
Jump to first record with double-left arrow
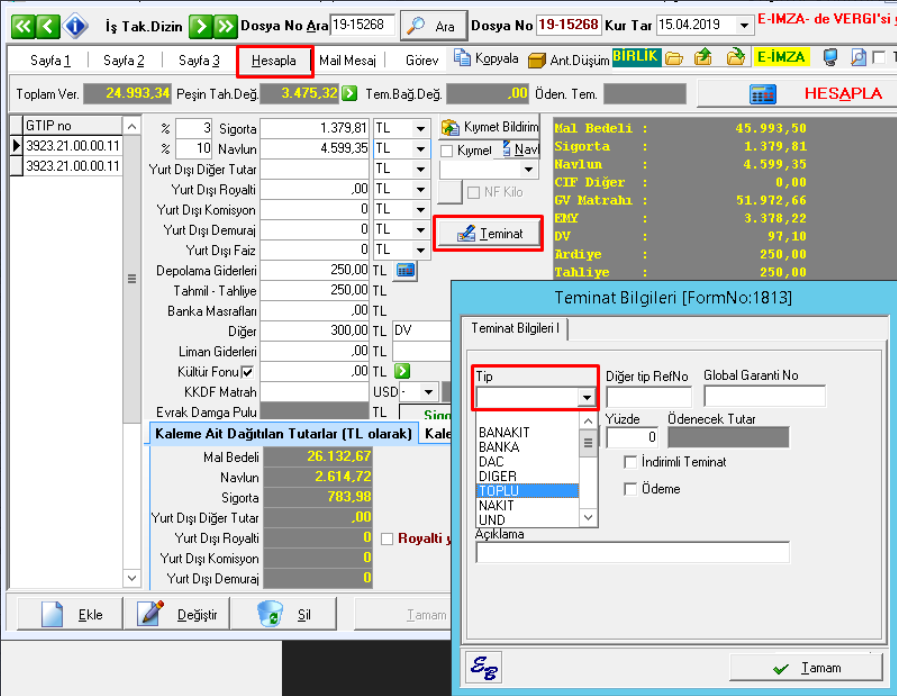24,25
